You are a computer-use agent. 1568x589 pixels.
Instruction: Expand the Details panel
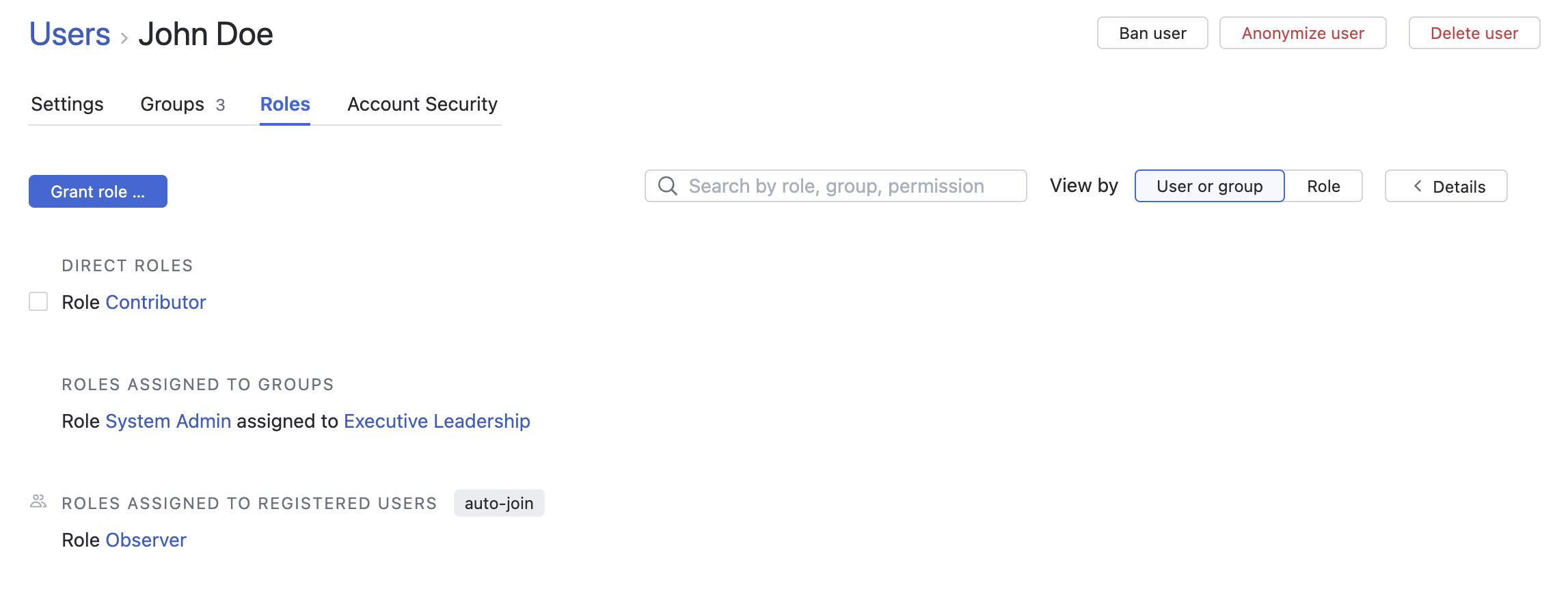click(1446, 187)
